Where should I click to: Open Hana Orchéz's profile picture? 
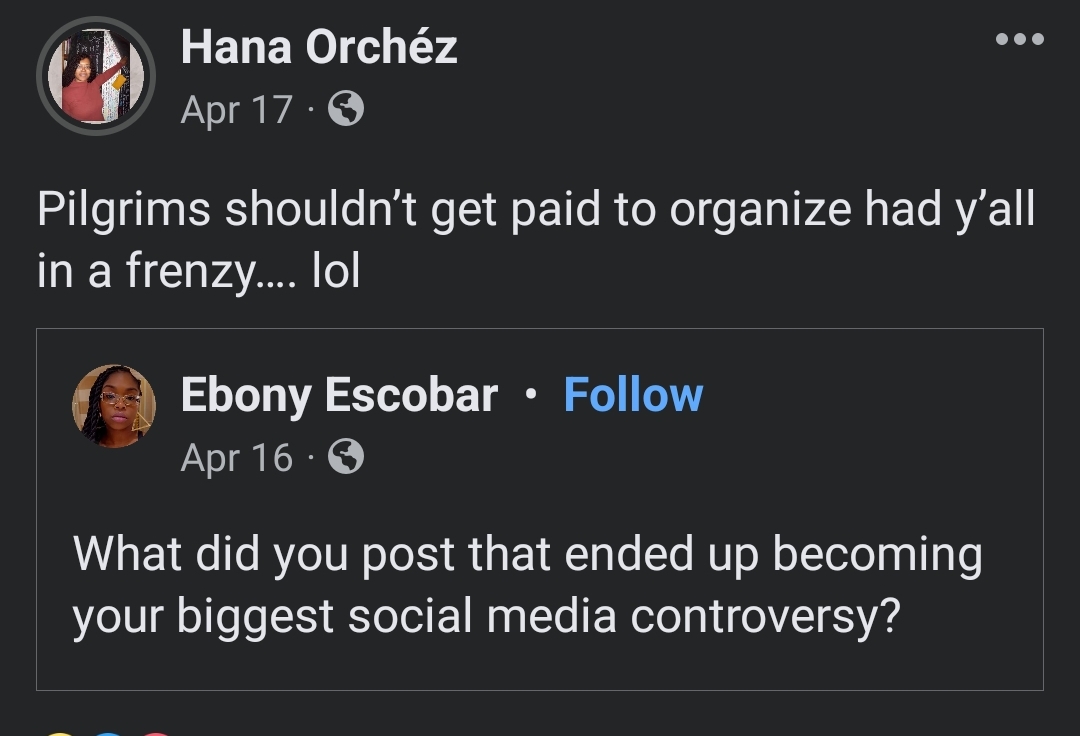[96, 76]
